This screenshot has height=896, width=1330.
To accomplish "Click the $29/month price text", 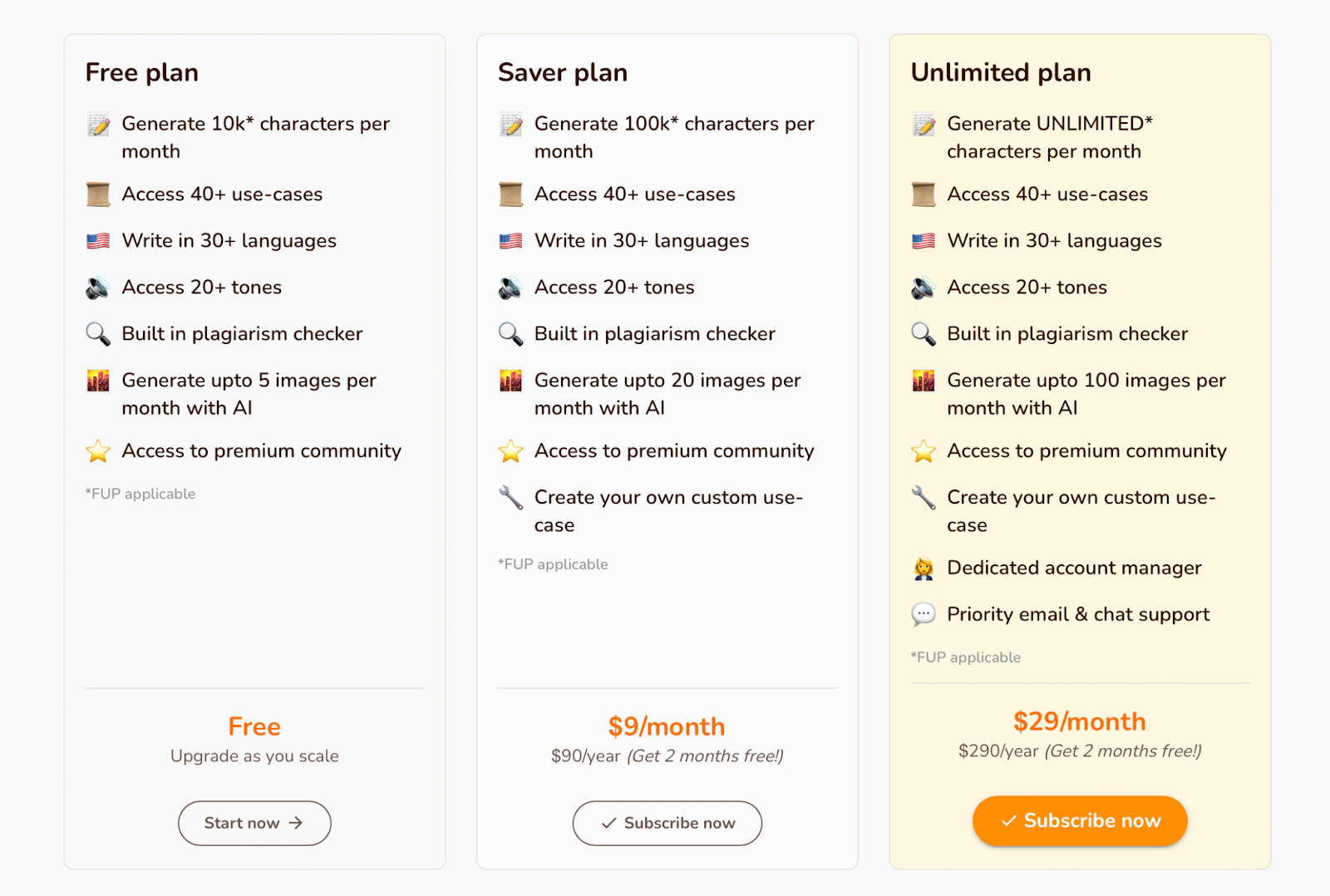I will tap(1080, 721).
